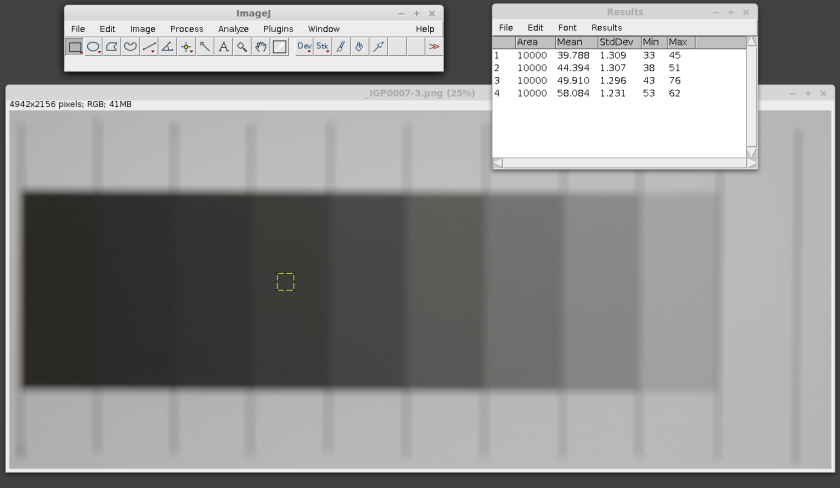Open the Analyze menu
840x488 pixels.
(x=233, y=29)
